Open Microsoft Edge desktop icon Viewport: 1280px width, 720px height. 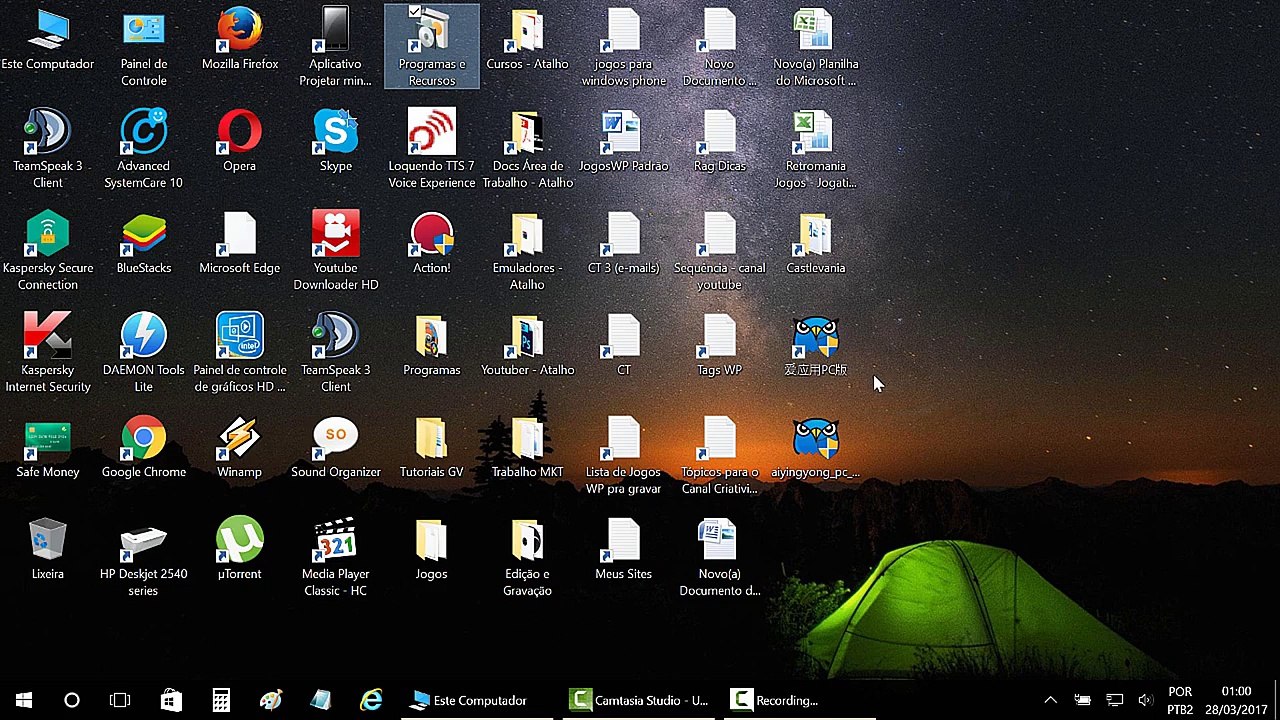pos(240,244)
